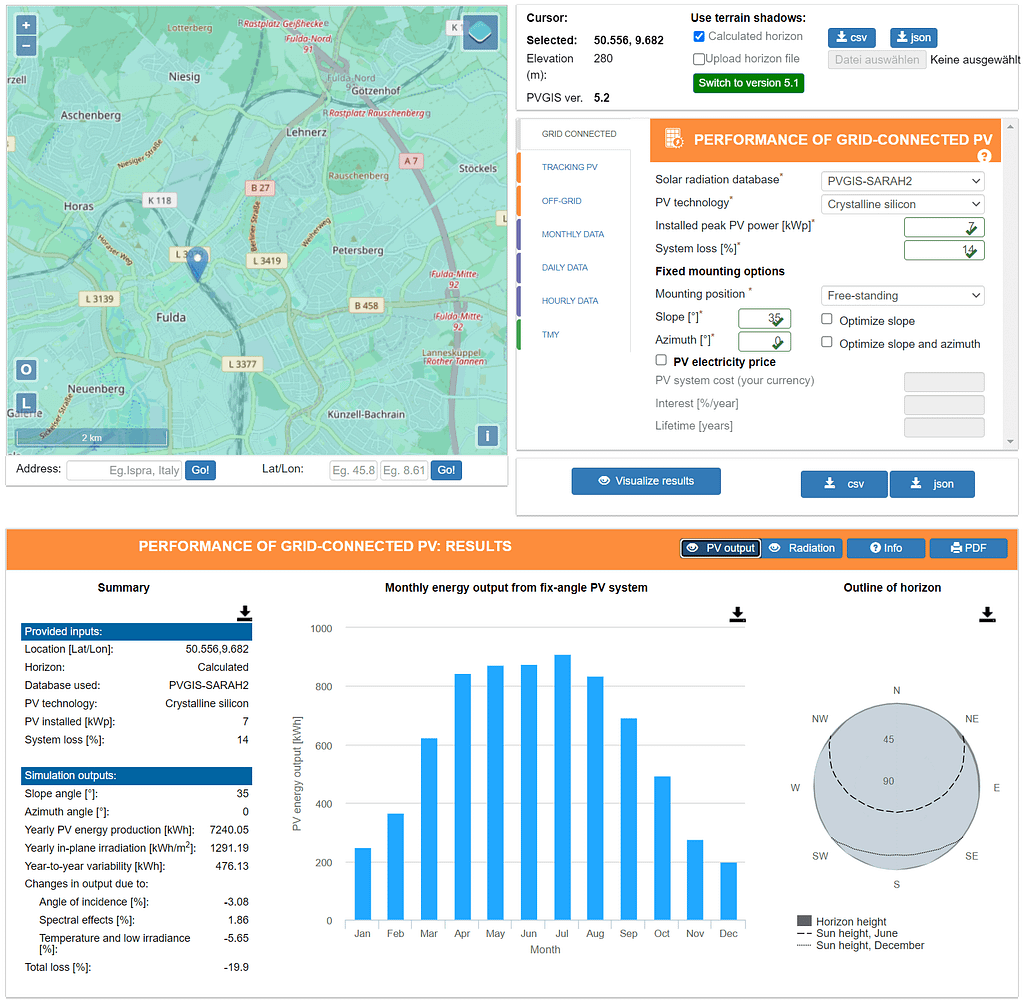1024x1000 pixels.
Task: Download the monthly energy chart via download icon
Action: [737, 614]
